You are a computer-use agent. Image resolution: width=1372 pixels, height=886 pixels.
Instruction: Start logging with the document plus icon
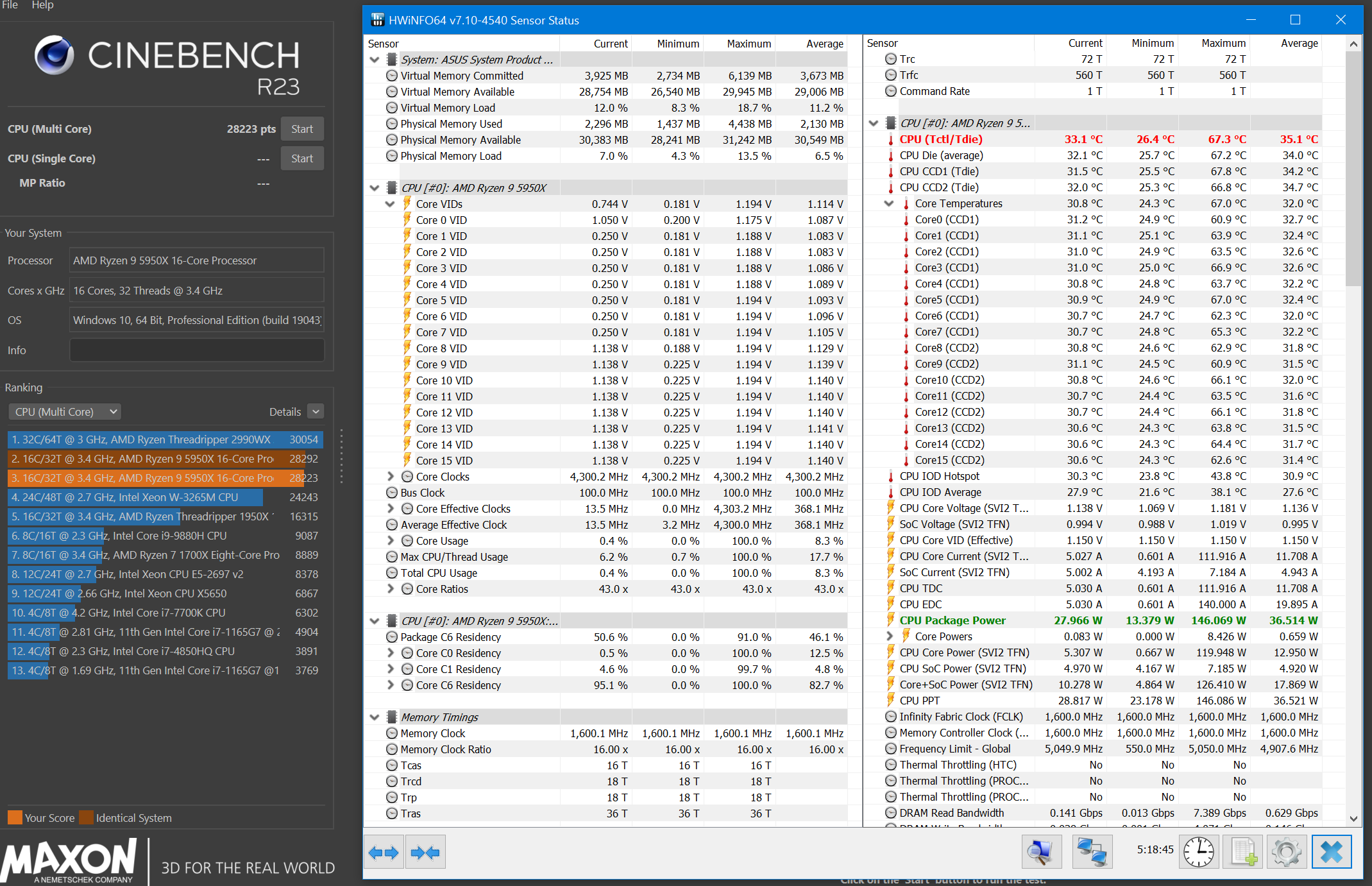coord(1243,852)
